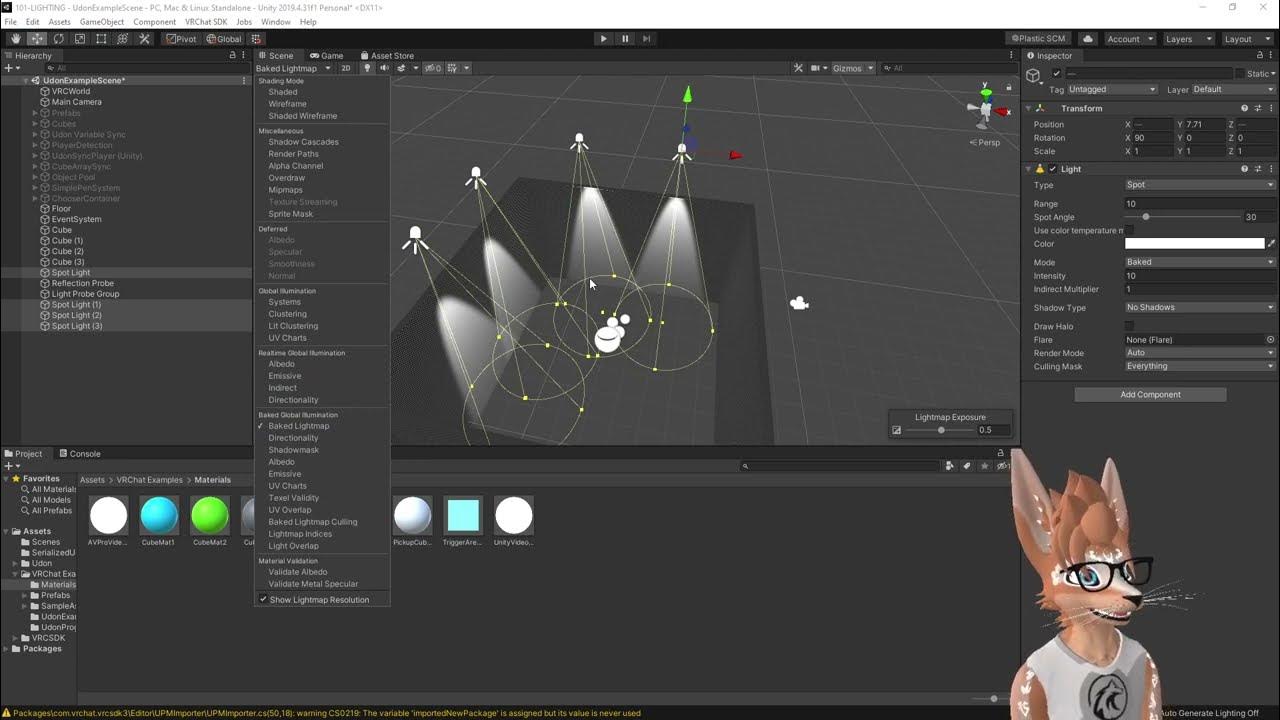Select the Transform tool
The height and width of the screenshot is (720, 1280).
click(x=123, y=39)
